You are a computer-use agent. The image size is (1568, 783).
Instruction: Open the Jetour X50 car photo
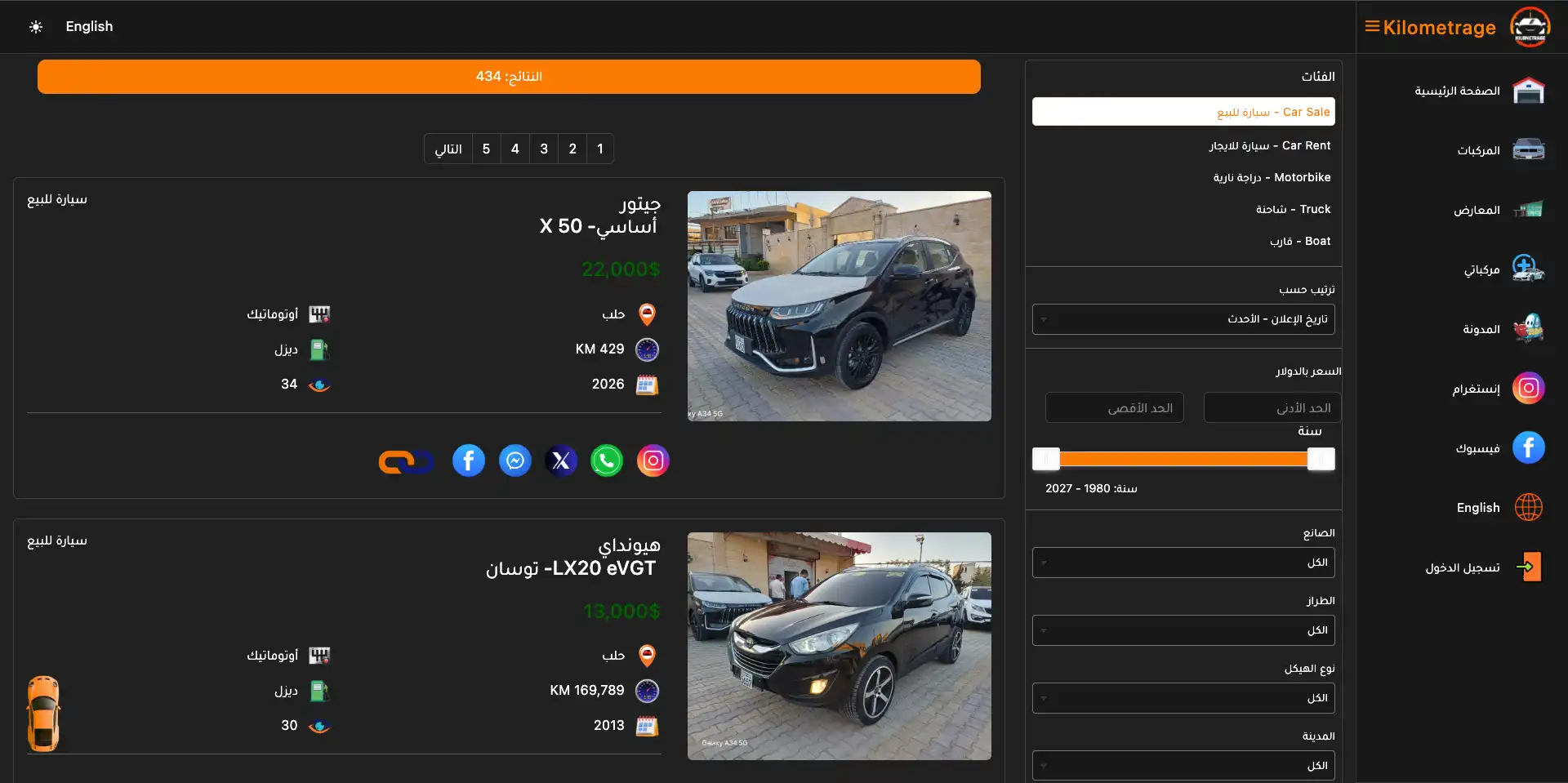tap(840, 306)
